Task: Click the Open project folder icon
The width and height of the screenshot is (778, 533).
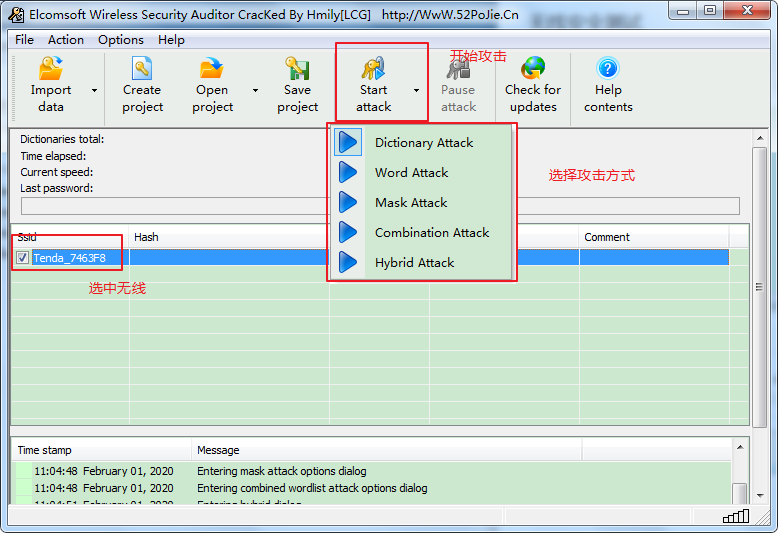Action: click(x=212, y=68)
